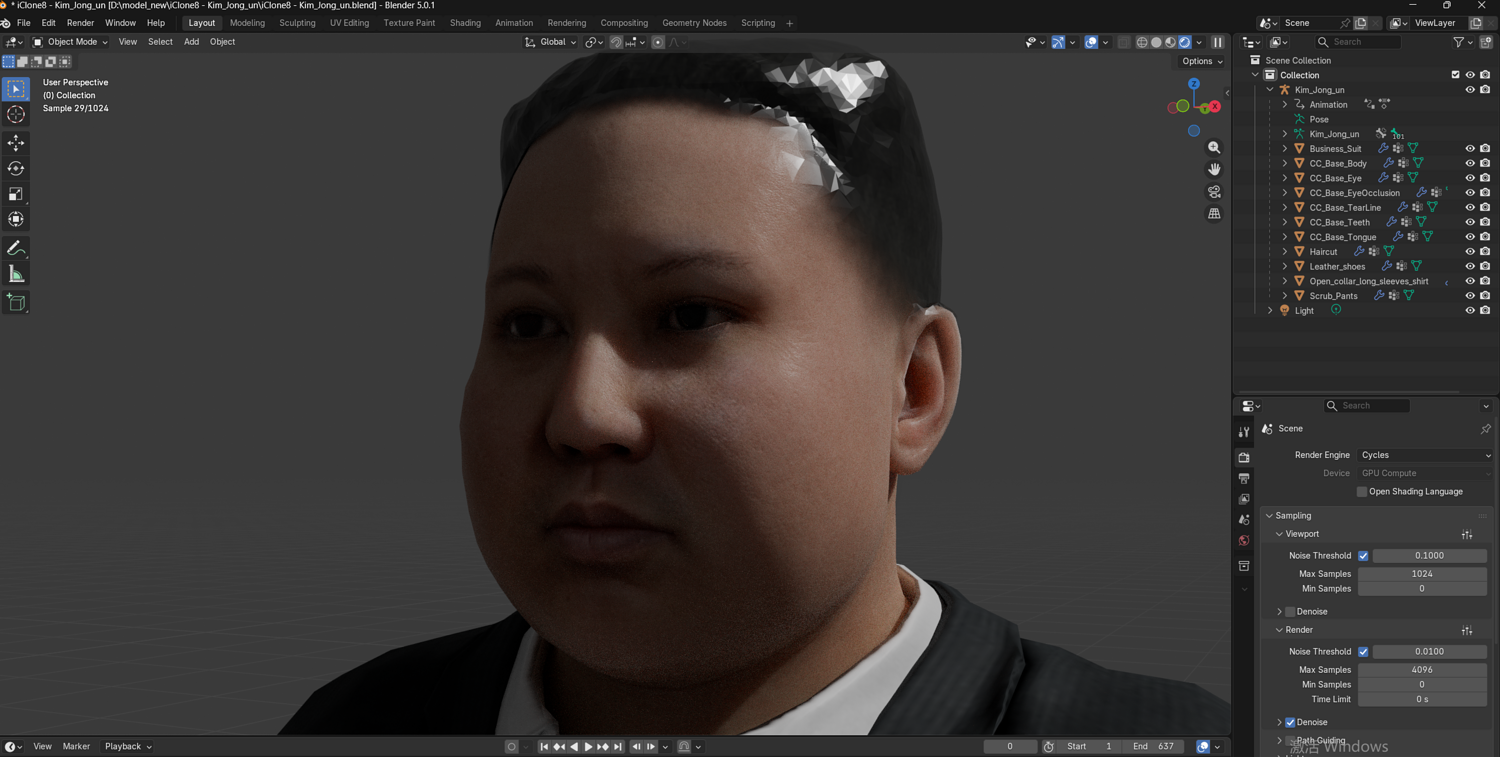Image resolution: width=1500 pixels, height=757 pixels.
Task: Toggle the snapping magnet button
Action: (x=616, y=42)
